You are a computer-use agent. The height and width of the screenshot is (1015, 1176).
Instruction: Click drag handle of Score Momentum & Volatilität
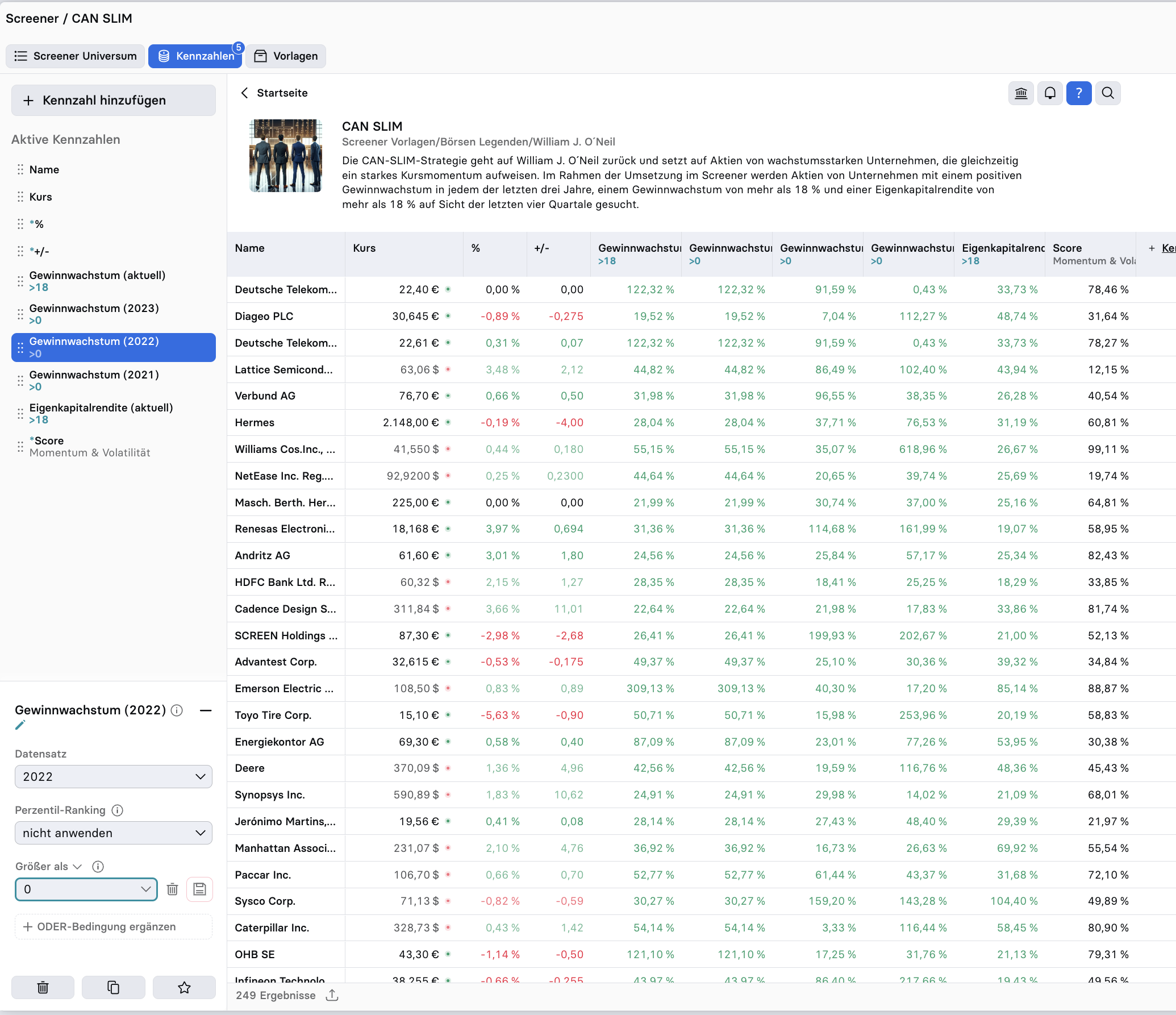pos(20,447)
